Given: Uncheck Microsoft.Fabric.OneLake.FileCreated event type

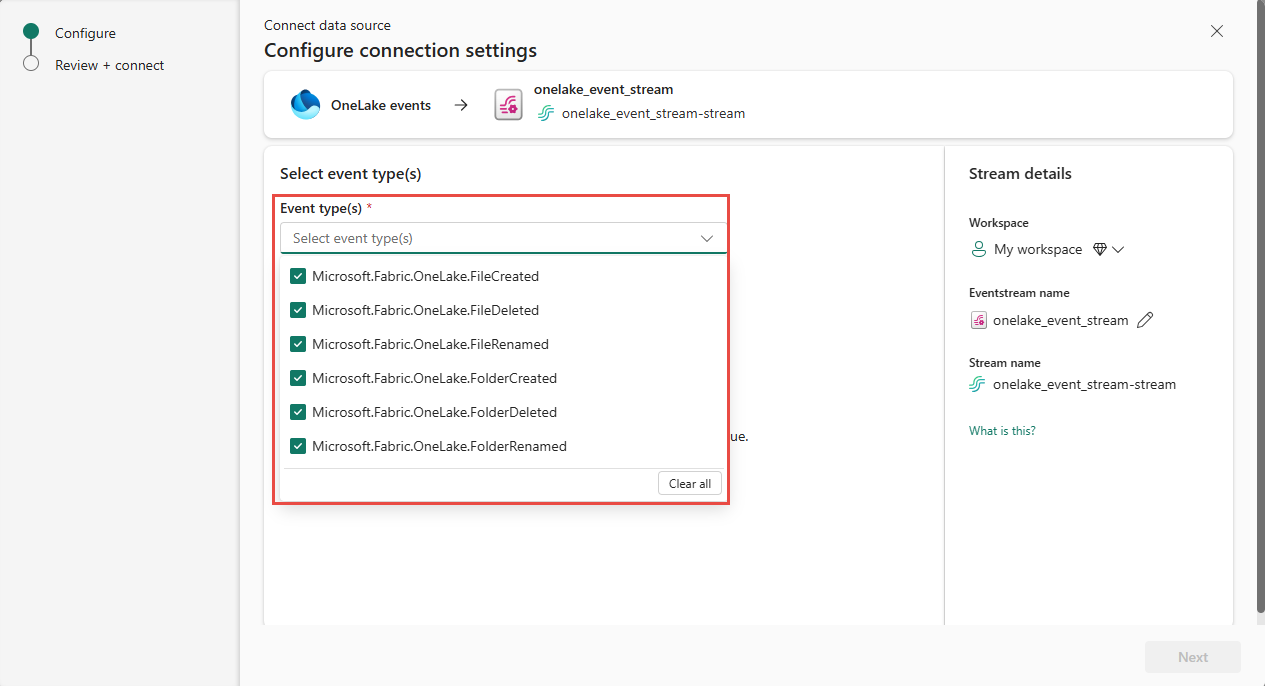Looking at the screenshot, I should [x=297, y=275].
